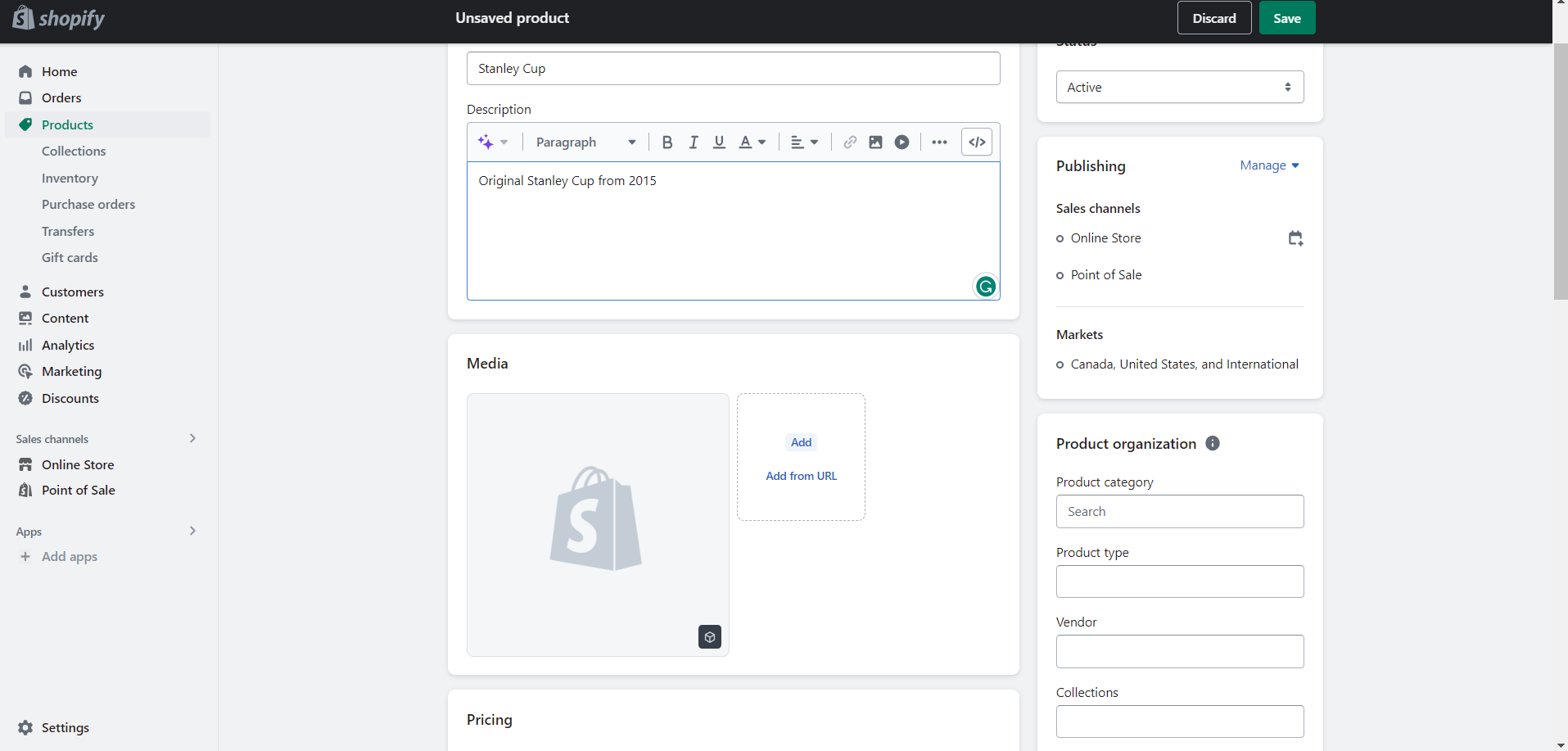This screenshot has width=1568, height=751.
Task: Save the product
Action: click(x=1286, y=18)
